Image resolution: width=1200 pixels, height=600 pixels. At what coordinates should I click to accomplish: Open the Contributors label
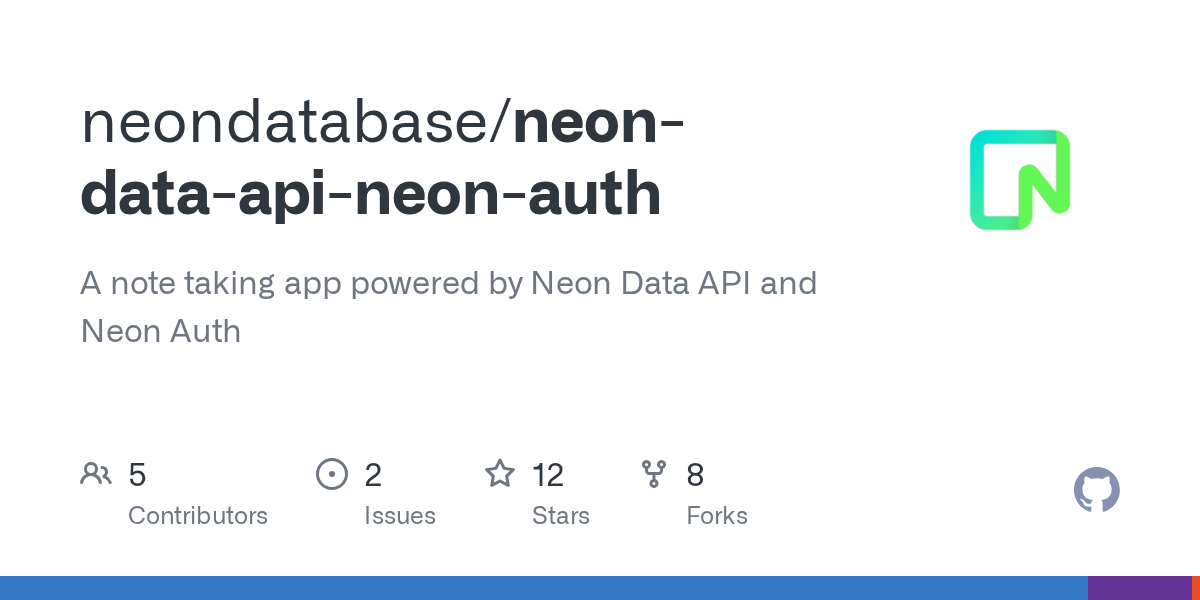(x=198, y=516)
